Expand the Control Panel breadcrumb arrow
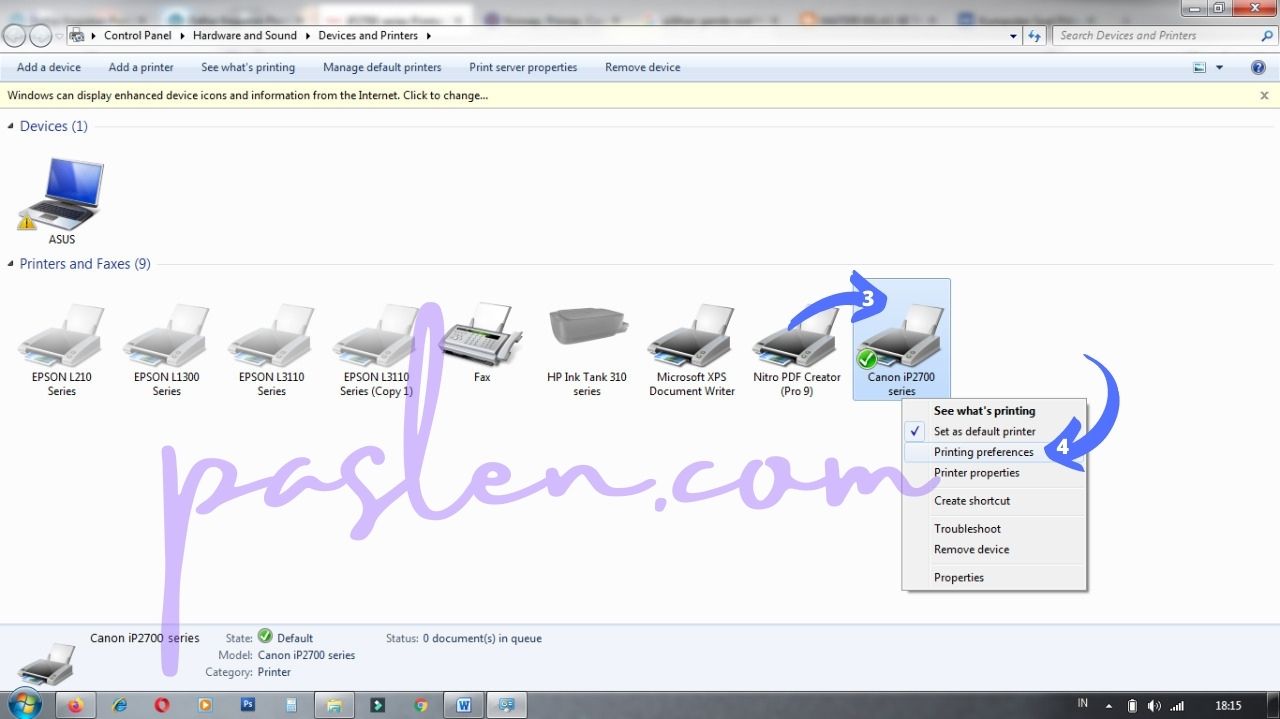This screenshot has height=719, width=1280. [x=181, y=36]
